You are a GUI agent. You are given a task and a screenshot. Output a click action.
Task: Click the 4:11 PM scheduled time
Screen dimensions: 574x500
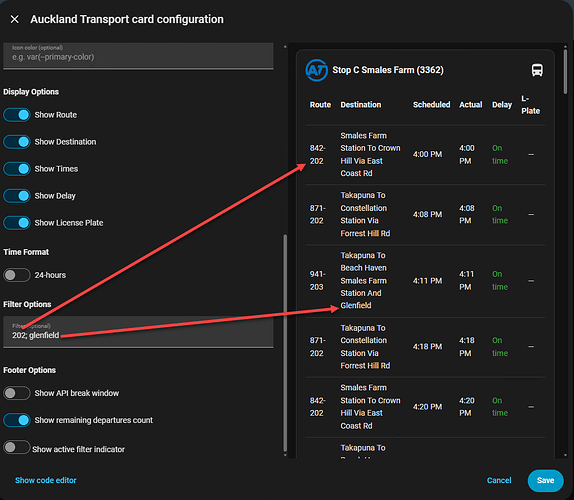coord(428,281)
